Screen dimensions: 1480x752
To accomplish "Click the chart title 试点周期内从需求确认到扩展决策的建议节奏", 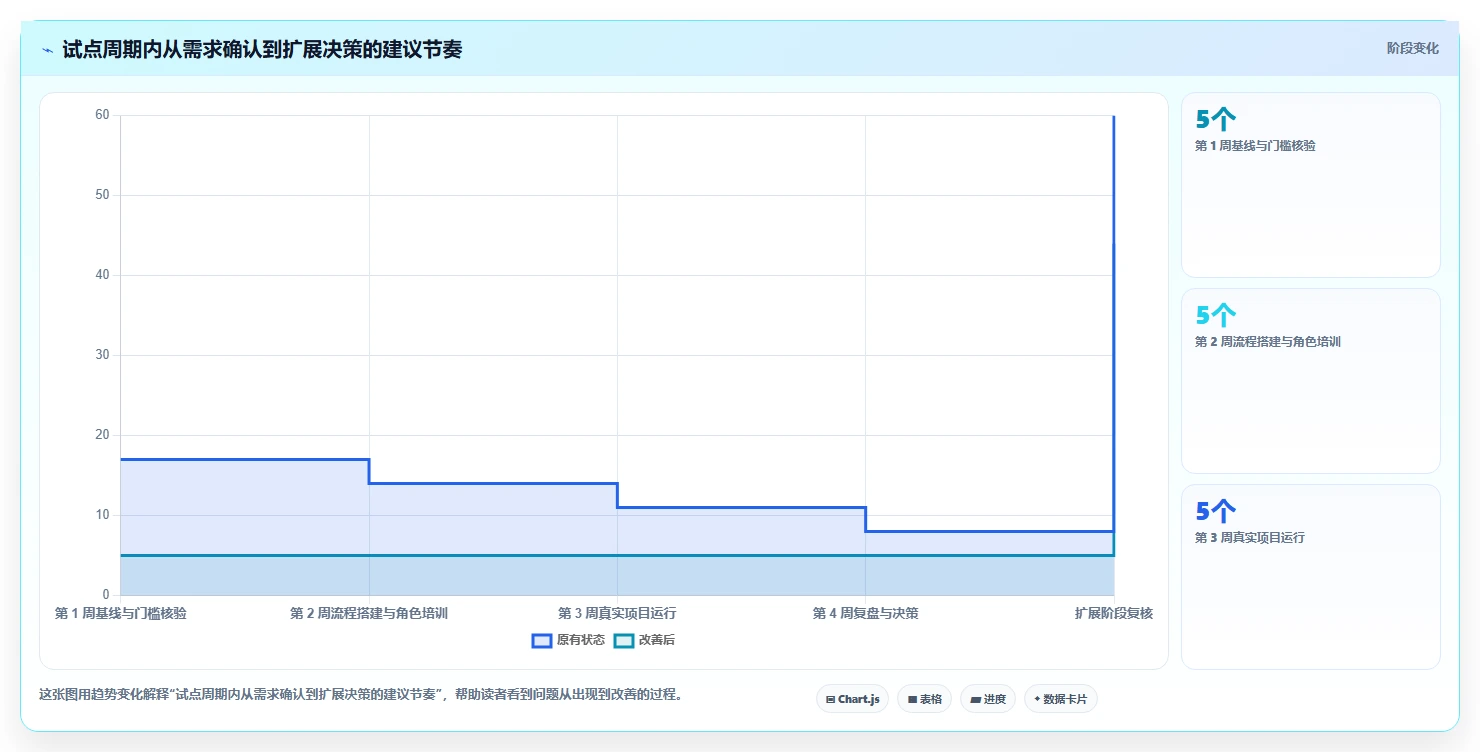I will coord(262,50).
